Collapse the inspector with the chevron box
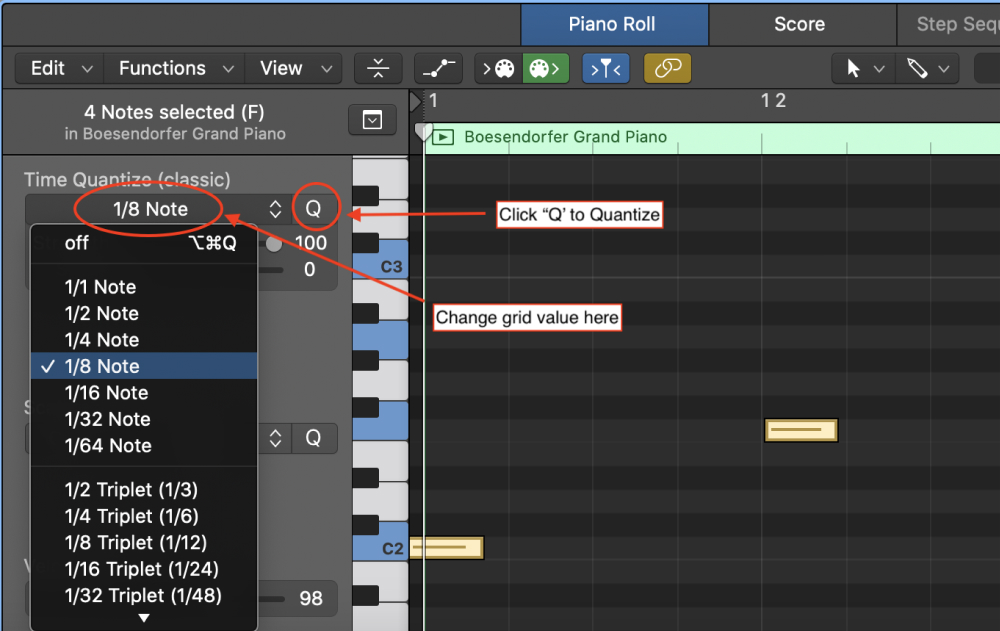1000x631 pixels. pyautogui.click(x=372, y=120)
